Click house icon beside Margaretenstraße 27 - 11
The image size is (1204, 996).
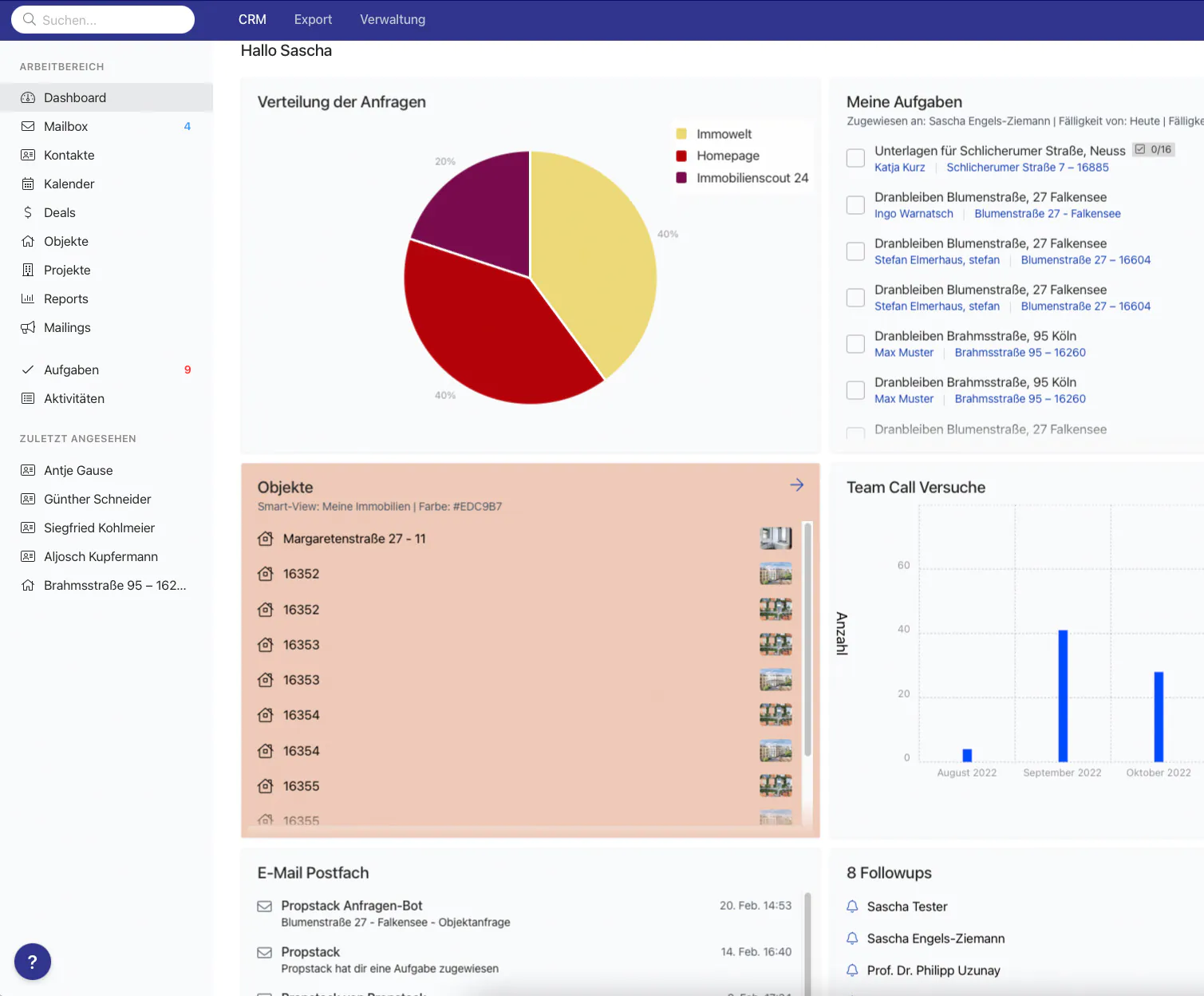pos(266,539)
